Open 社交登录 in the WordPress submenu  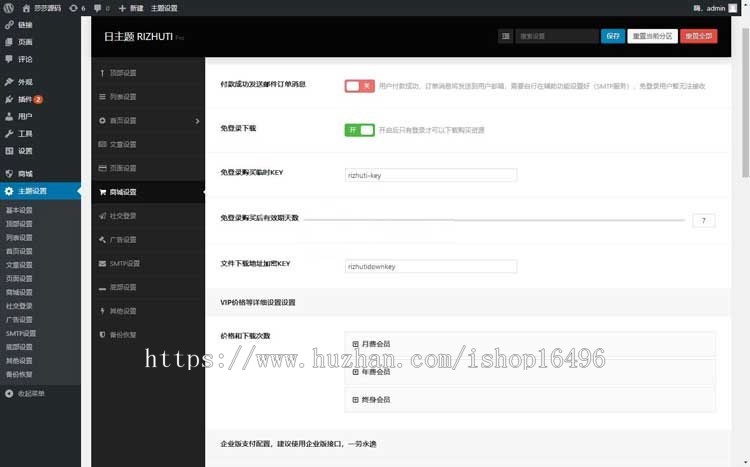(x=19, y=306)
